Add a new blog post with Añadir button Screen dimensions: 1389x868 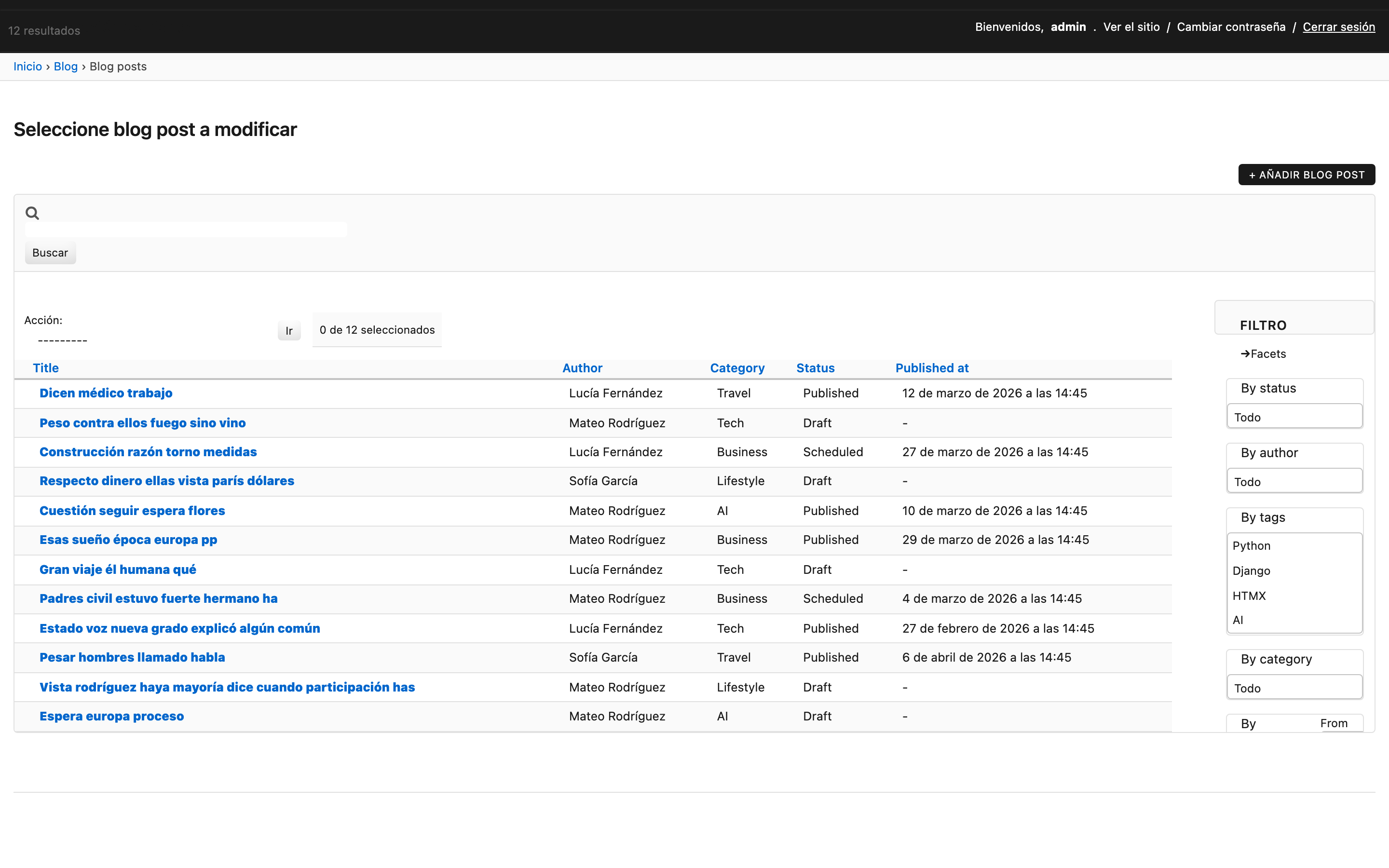click(1307, 175)
